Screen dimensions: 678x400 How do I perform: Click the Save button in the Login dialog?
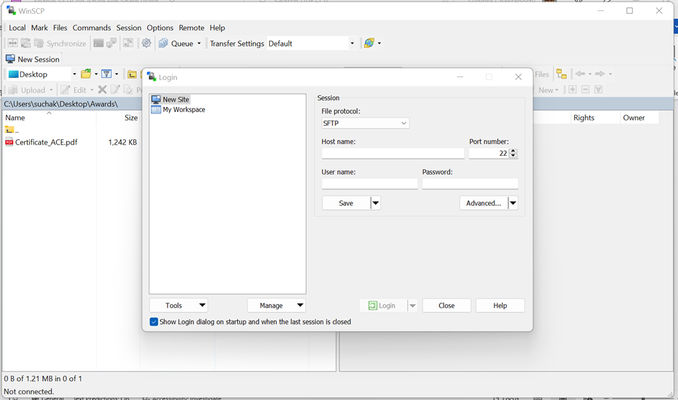tap(346, 203)
